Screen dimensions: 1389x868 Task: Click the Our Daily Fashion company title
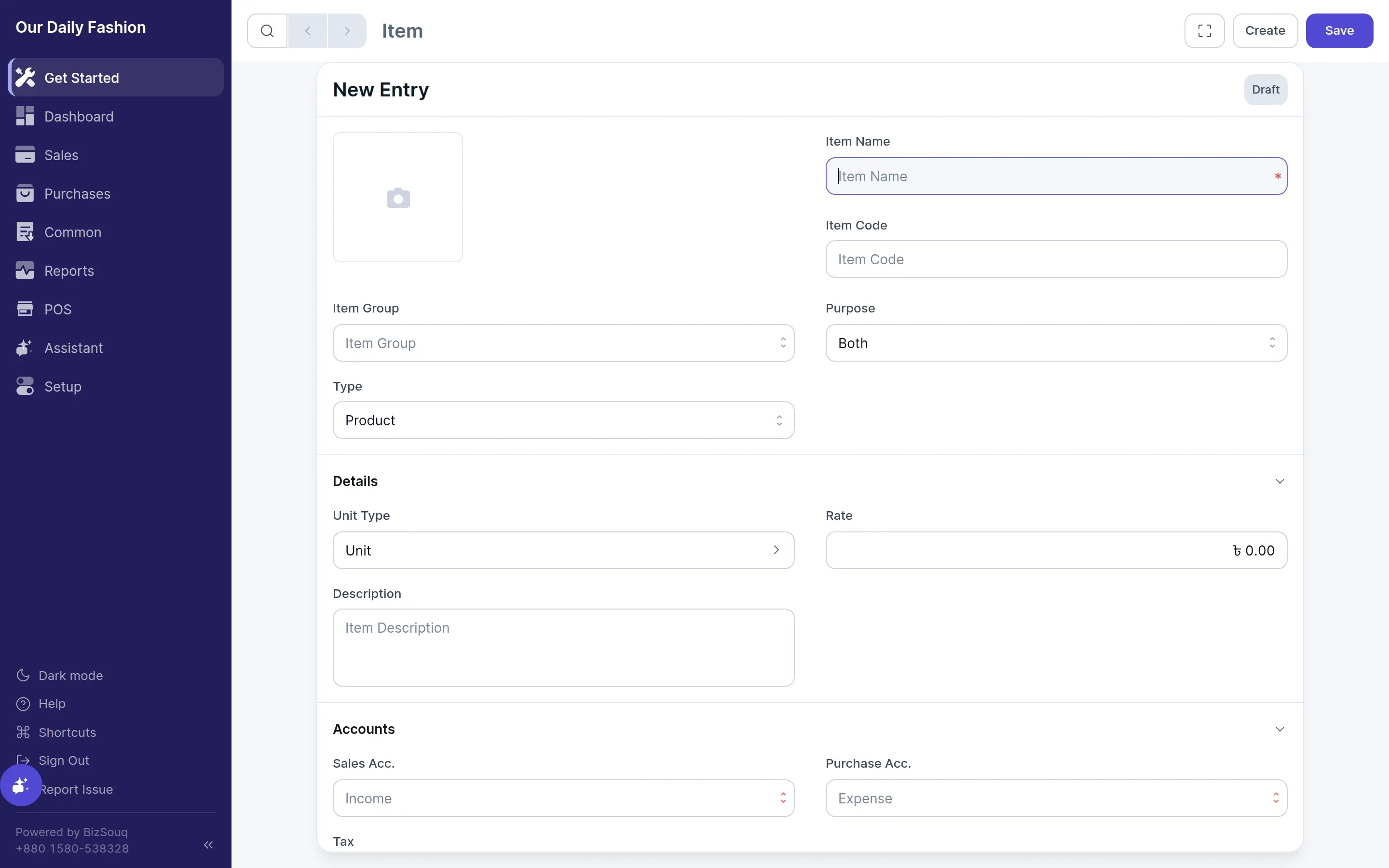81,27
